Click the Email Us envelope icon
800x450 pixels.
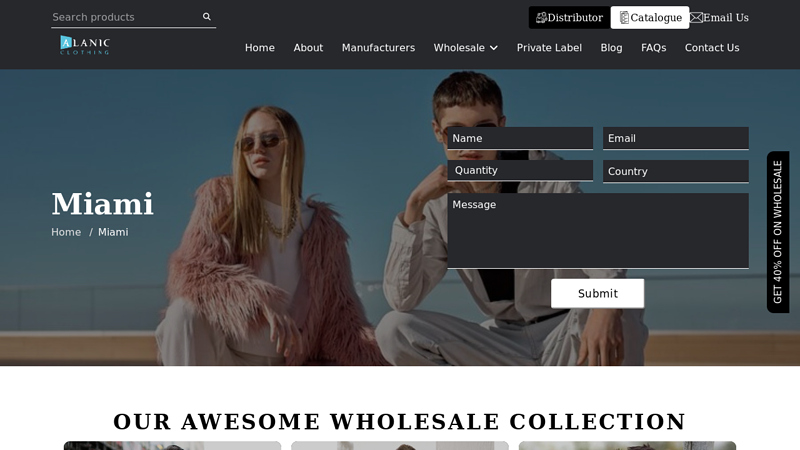[696, 18]
